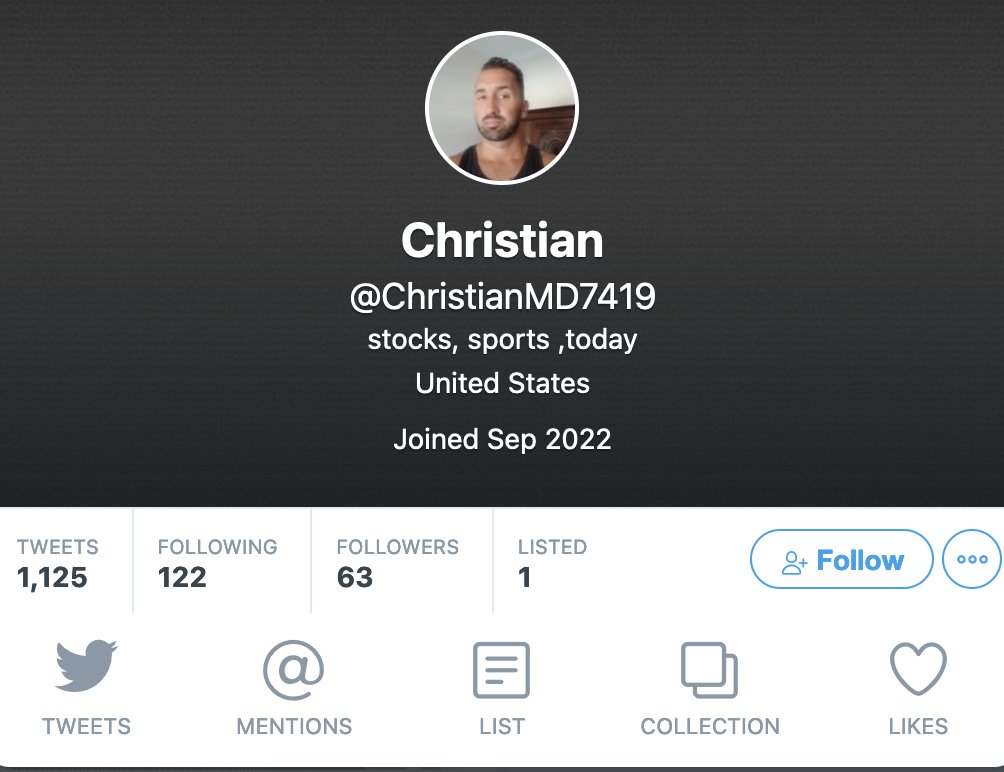Show the 63 followers count

tap(355, 577)
